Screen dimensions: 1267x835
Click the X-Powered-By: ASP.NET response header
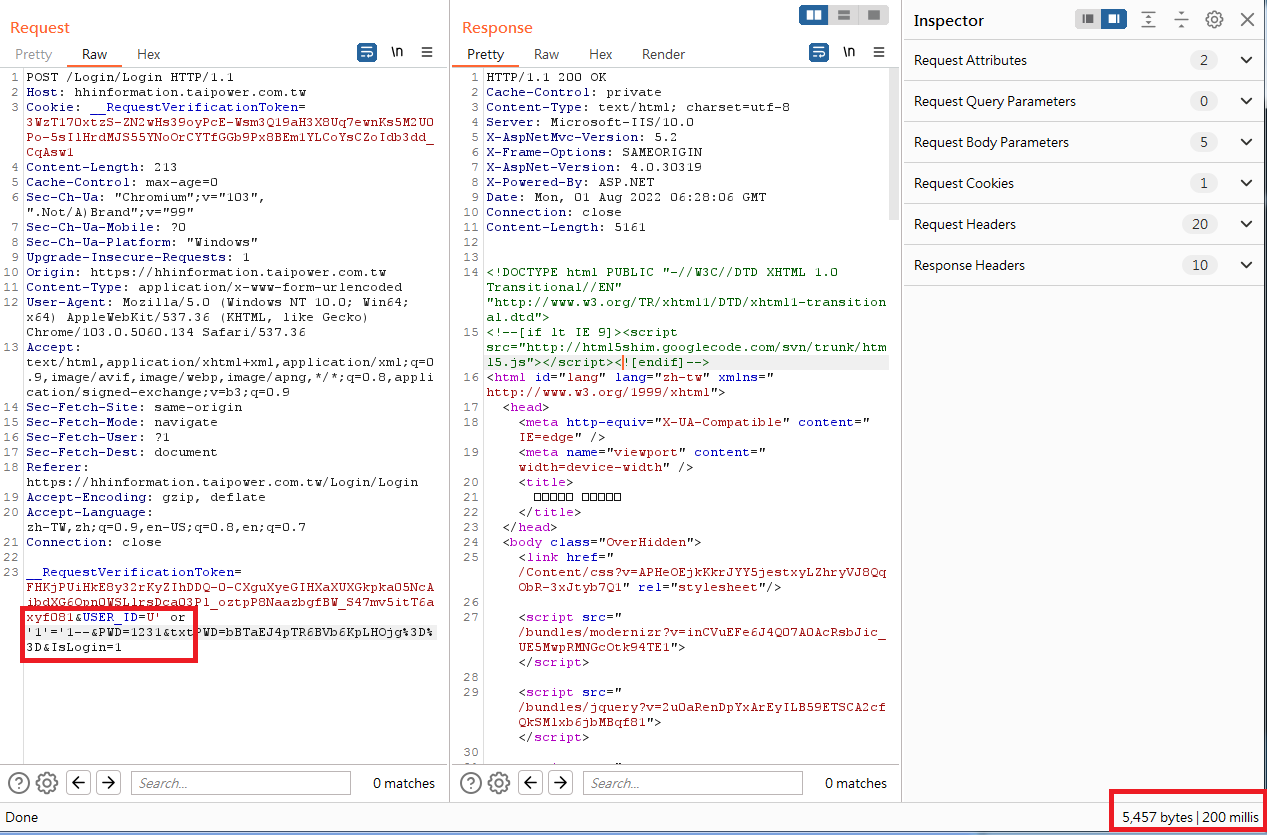tap(570, 182)
